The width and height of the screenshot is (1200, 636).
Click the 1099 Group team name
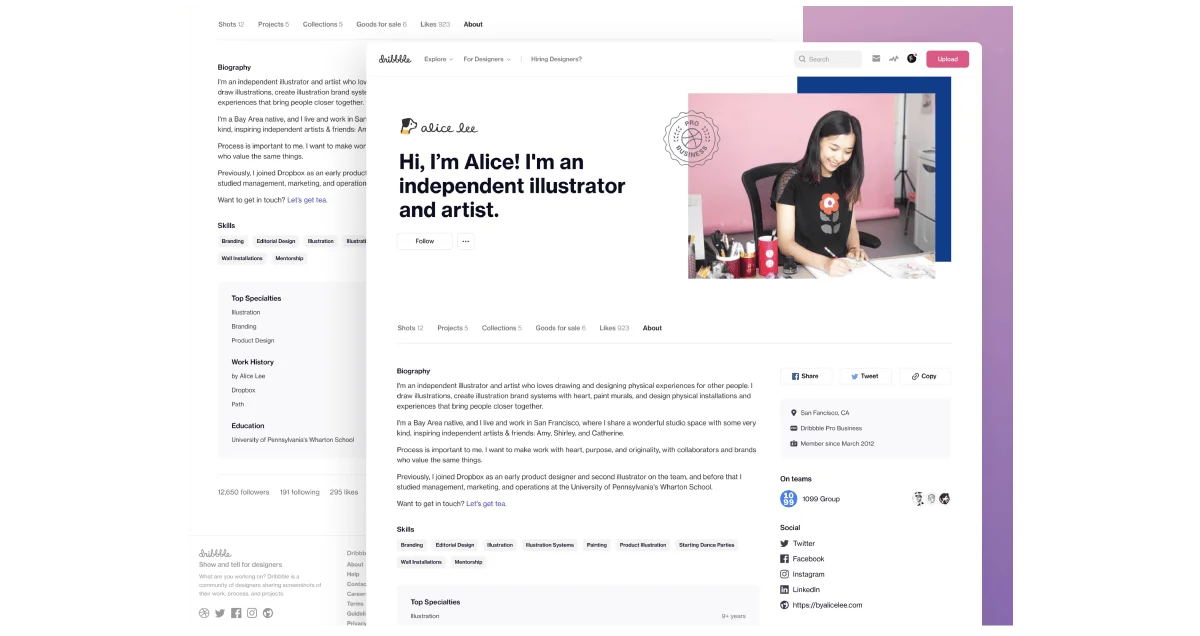821,498
